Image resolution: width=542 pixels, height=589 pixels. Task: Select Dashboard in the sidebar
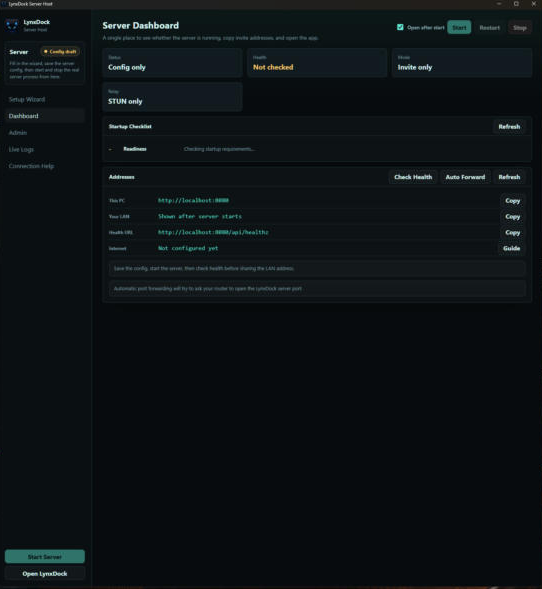pos(45,116)
